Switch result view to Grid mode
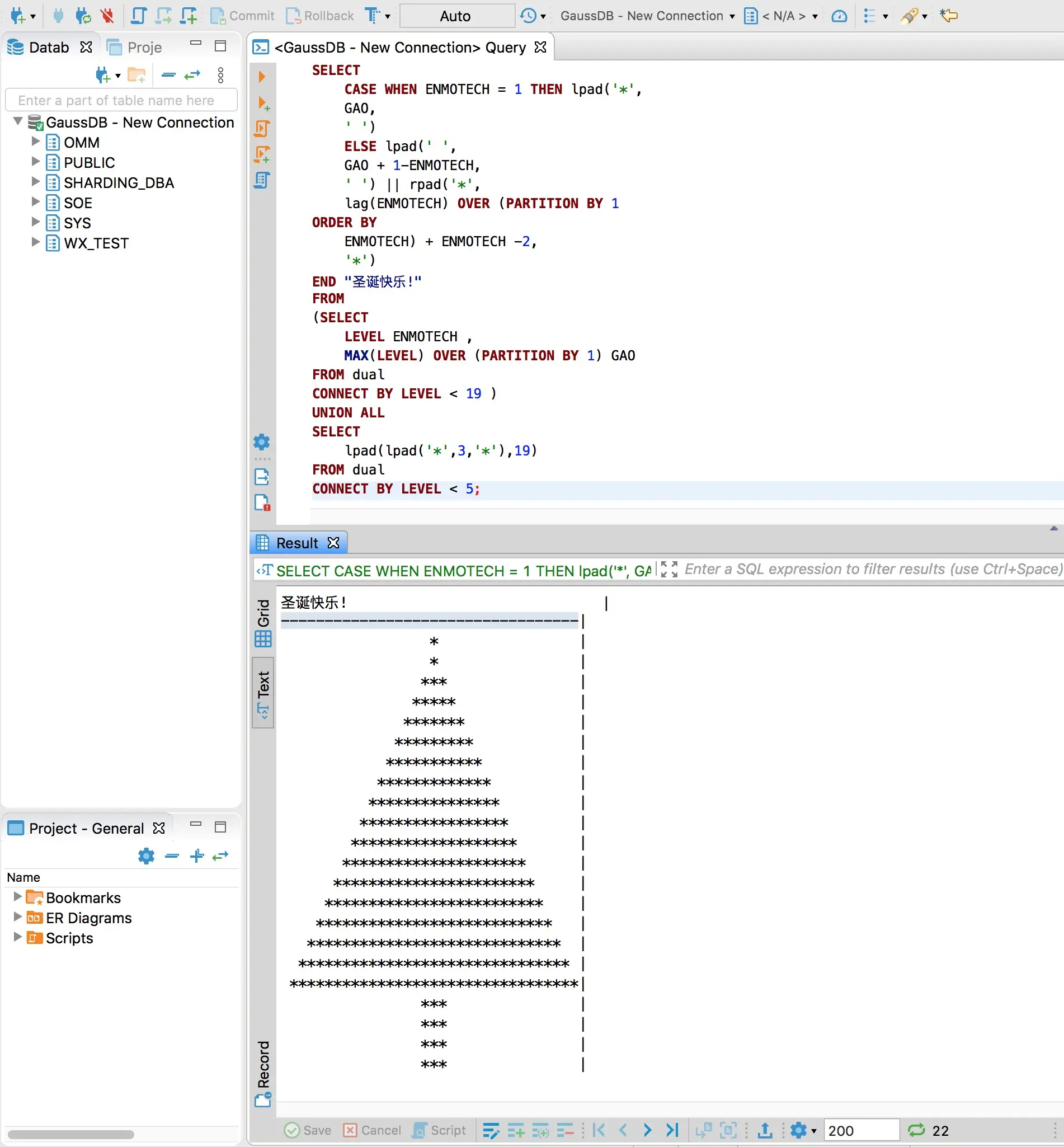Image resolution: width=1064 pixels, height=1147 pixels. (263, 623)
